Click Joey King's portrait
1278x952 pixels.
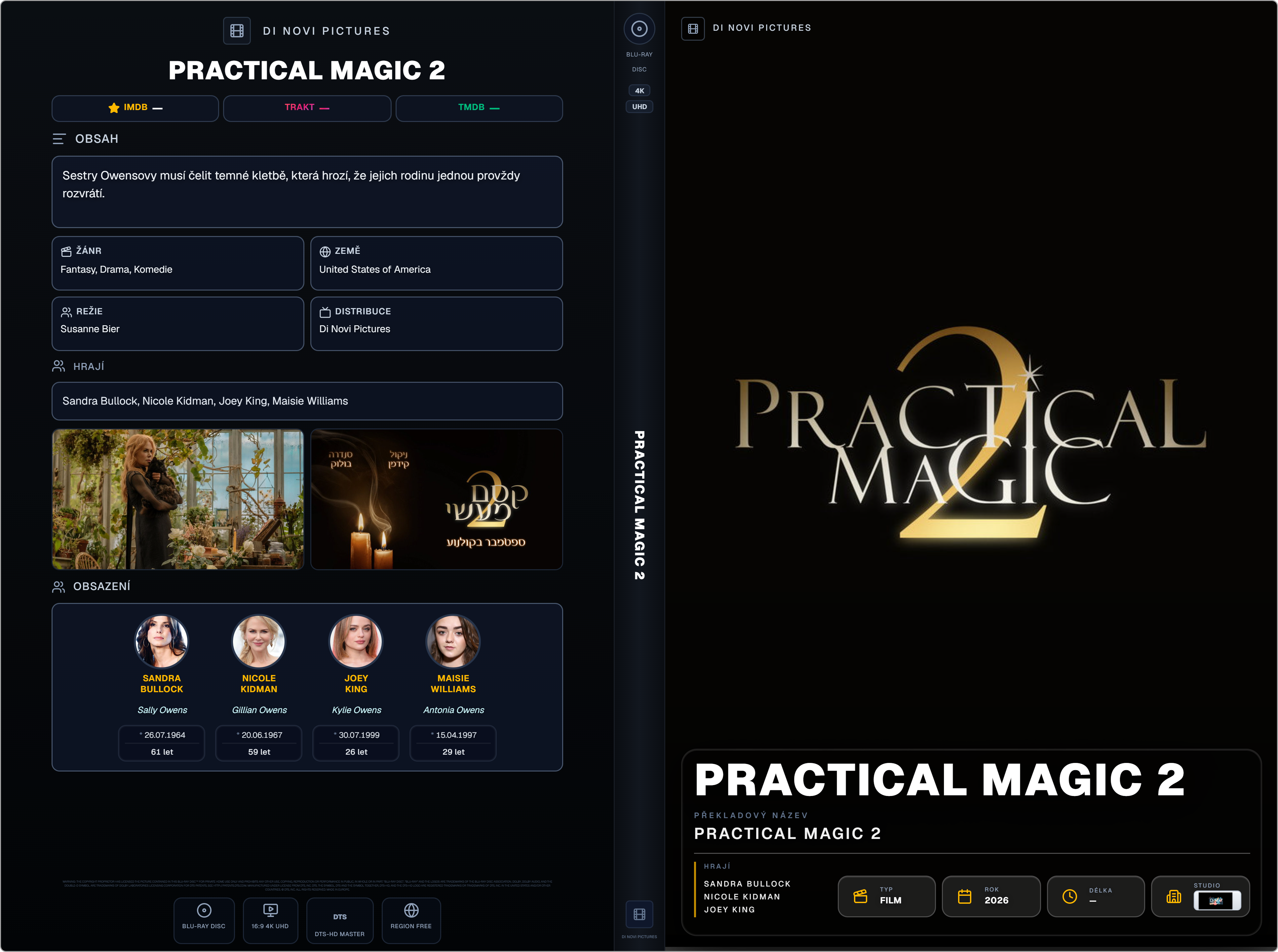[356, 641]
